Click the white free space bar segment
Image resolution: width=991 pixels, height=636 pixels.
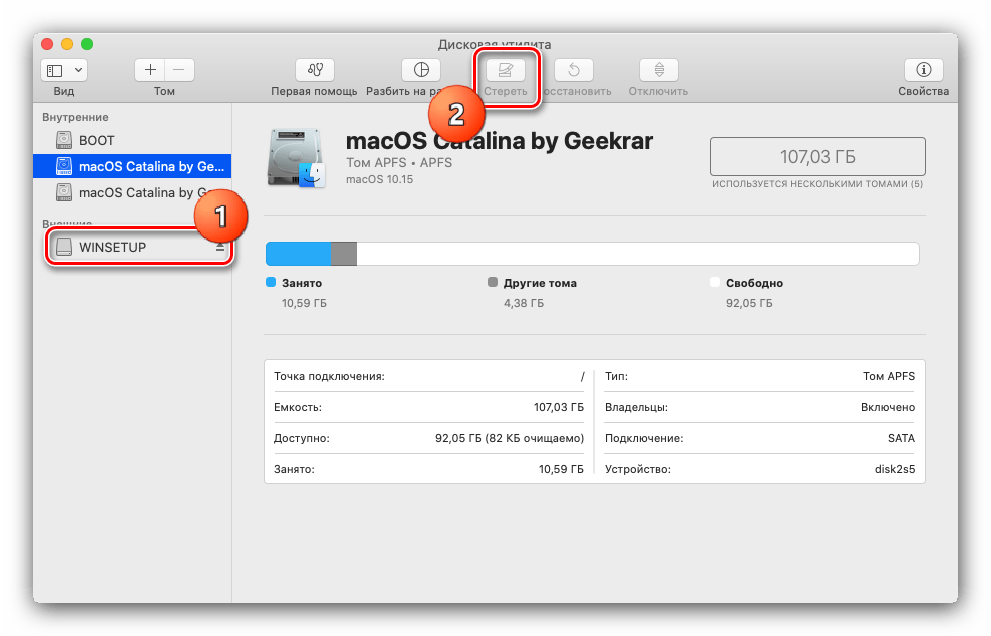point(638,254)
